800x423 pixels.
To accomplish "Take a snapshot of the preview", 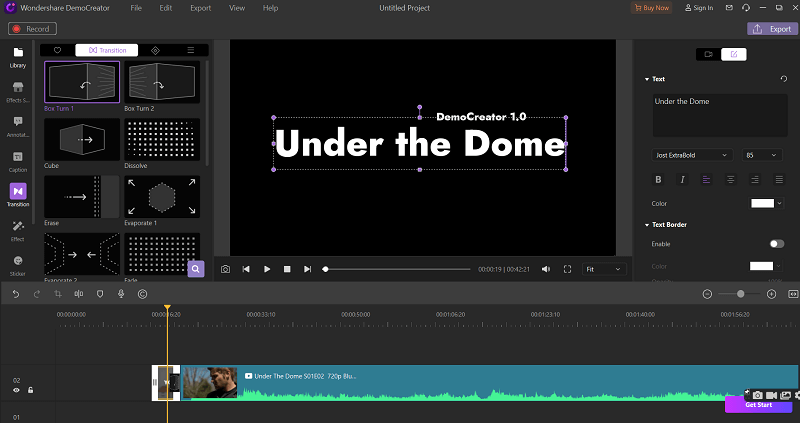I will tap(226, 269).
